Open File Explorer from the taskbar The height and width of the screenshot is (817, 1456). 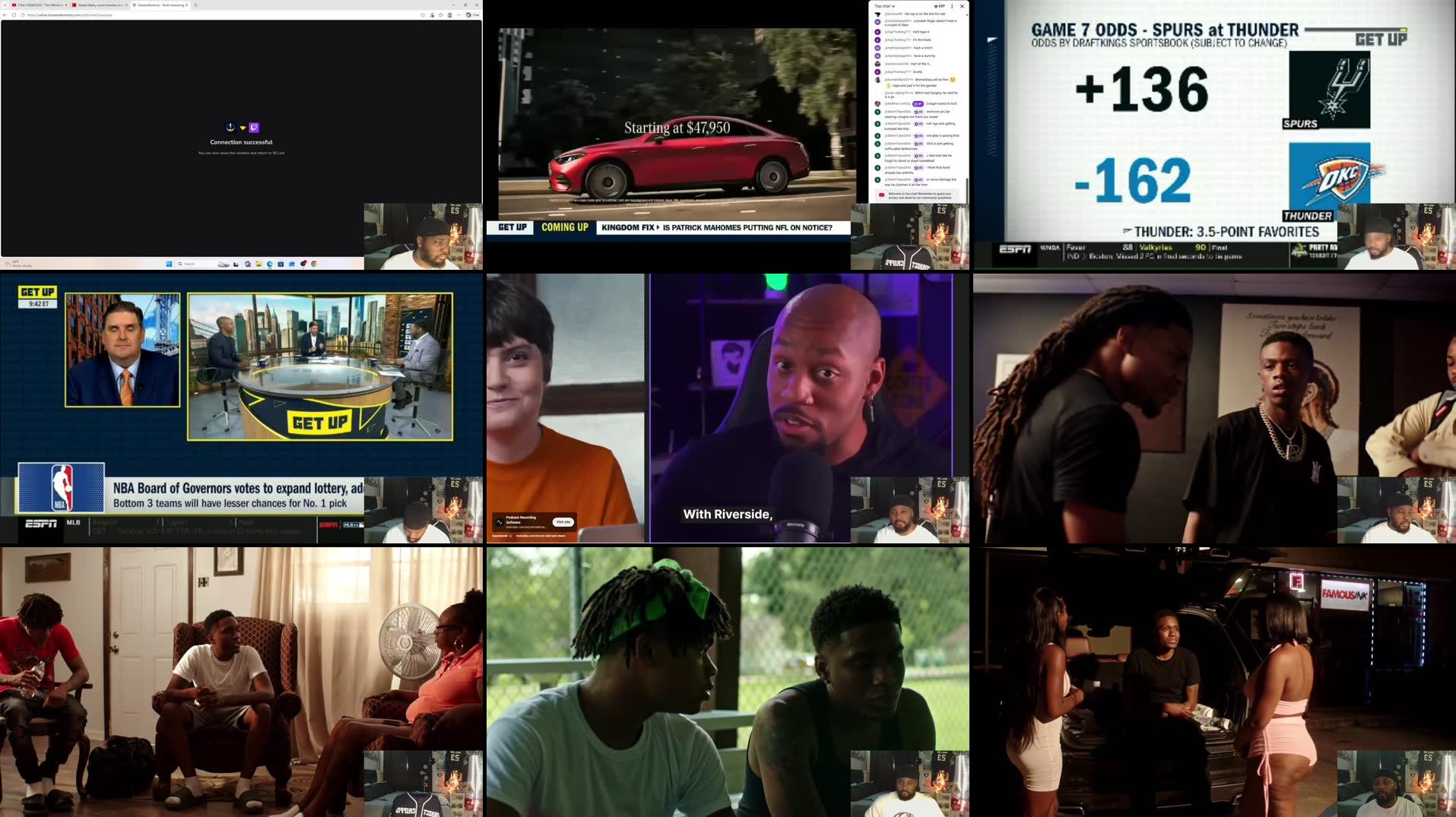258,264
